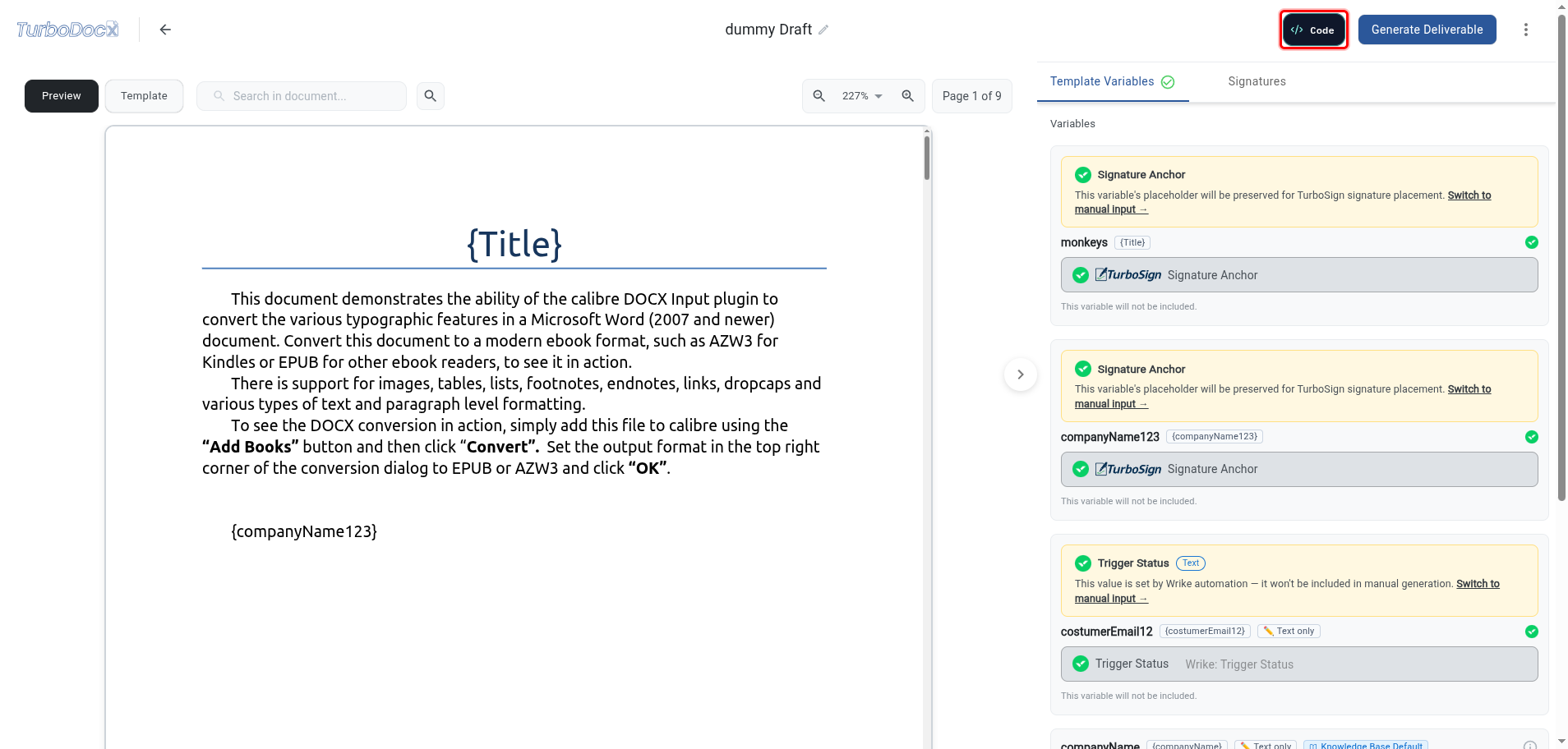
Task: Click Switch to manual input for companyName123
Action: pos(1283,397)
